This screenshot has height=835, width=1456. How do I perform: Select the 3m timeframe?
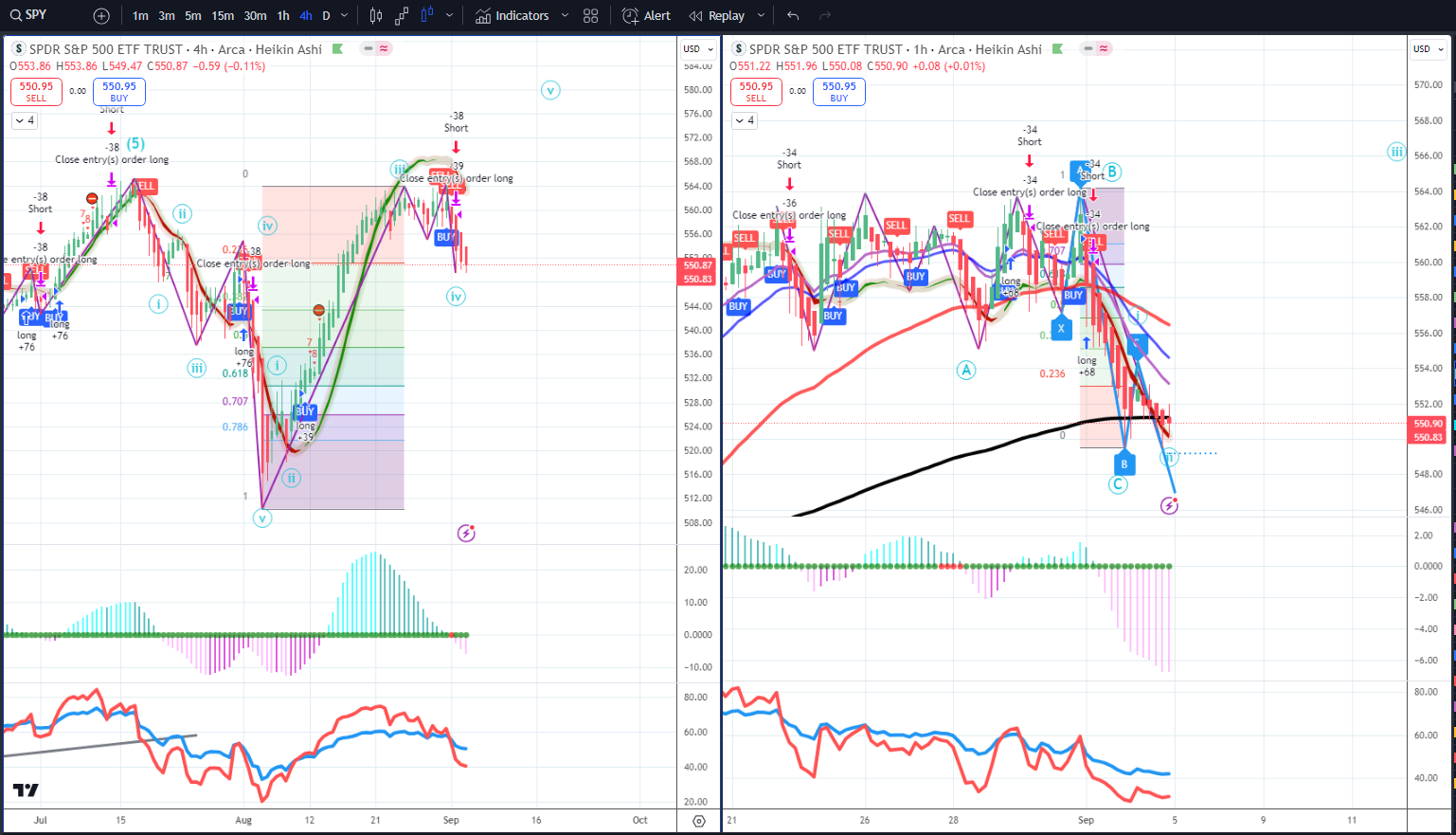pos(167,16)
